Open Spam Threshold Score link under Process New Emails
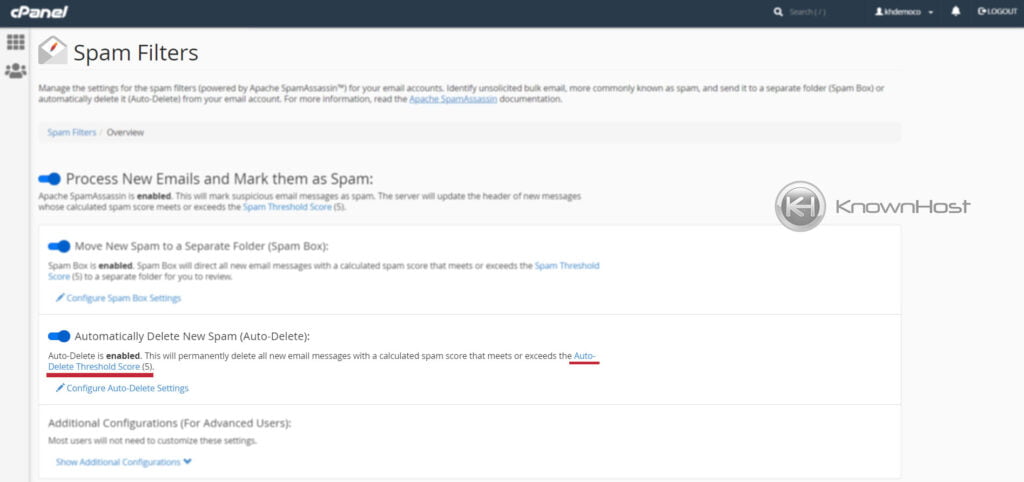 click(x=287, y=207)
